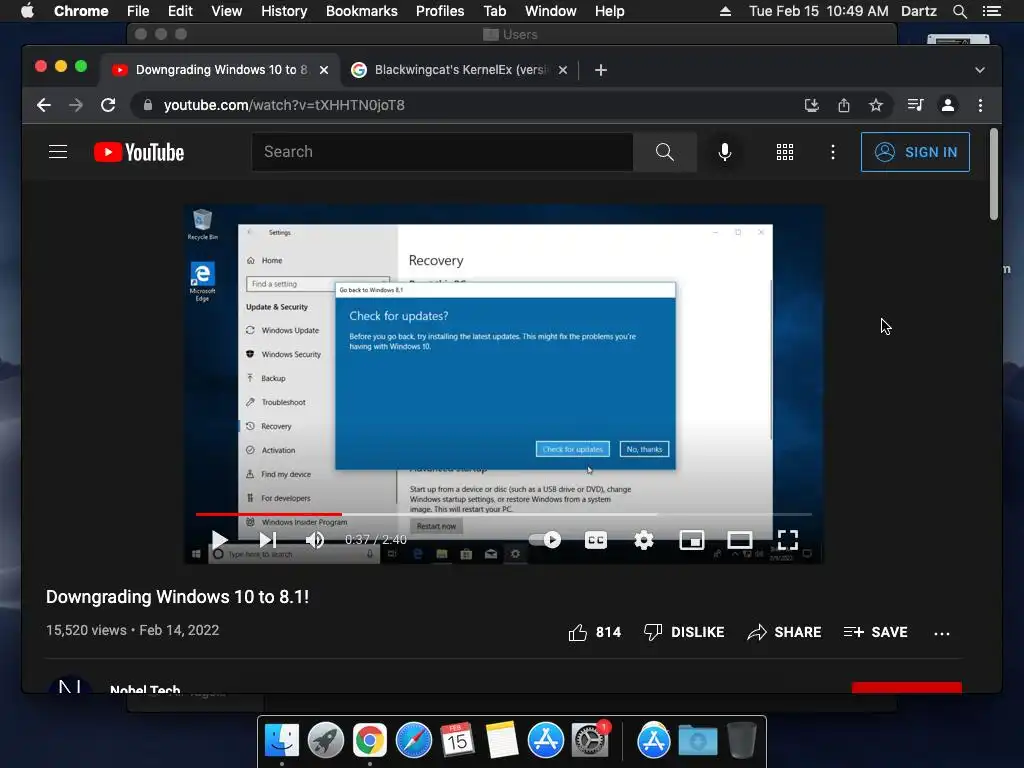Open media controls in Chrome toolbar
The height and width of the screenshot is (768, 1024).
tap(916, 105)
